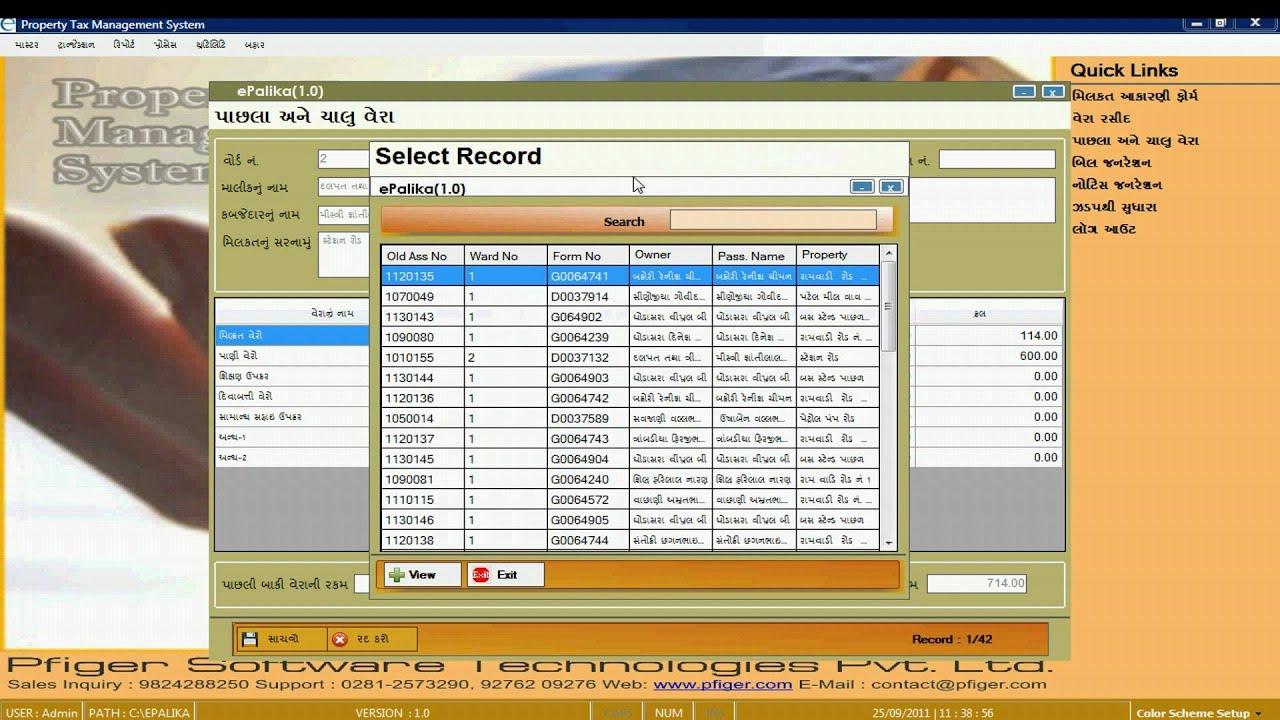
Task: Click the record list scroll up arrow
Action: [x=889, y=252]
